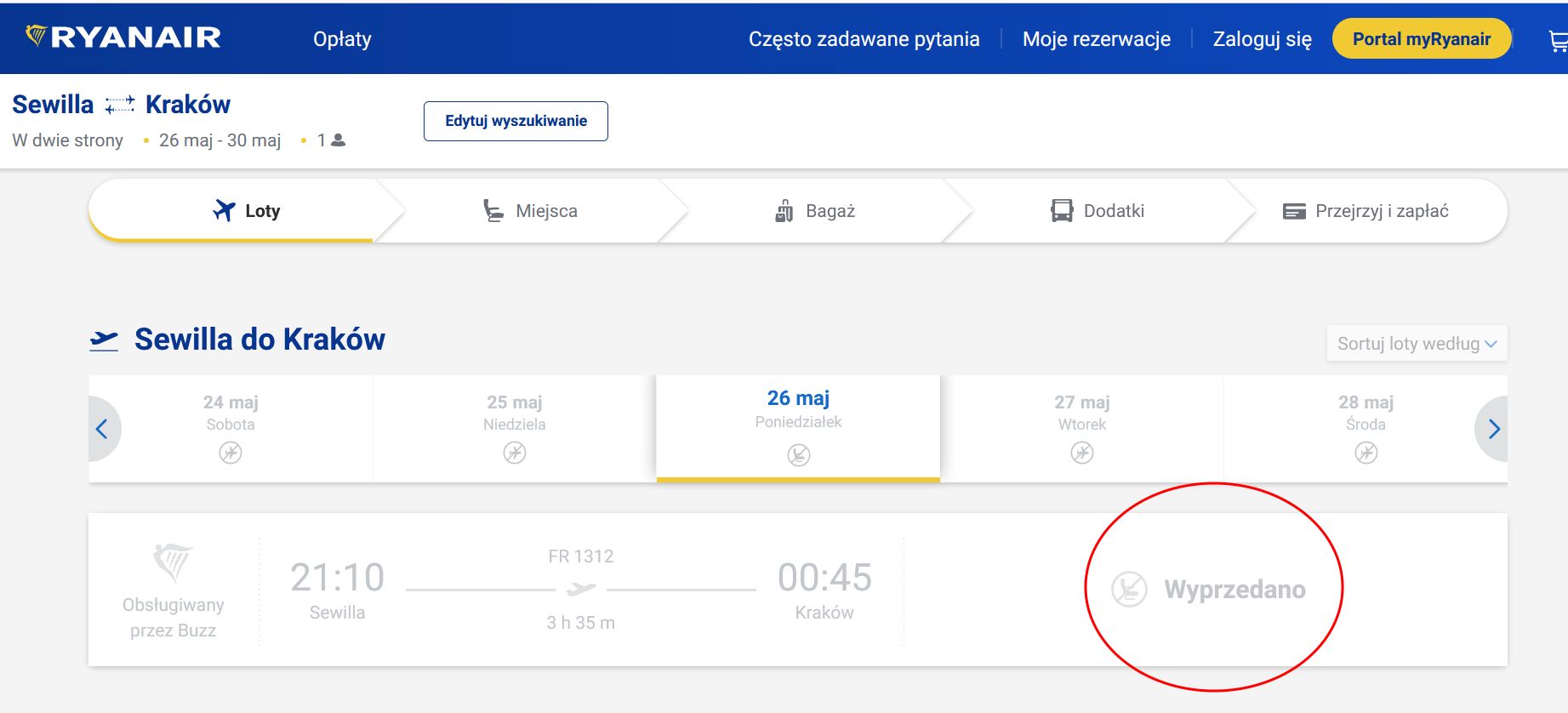
Task: Click no-flight icon under 27 maj
Action: point(1082,453)
